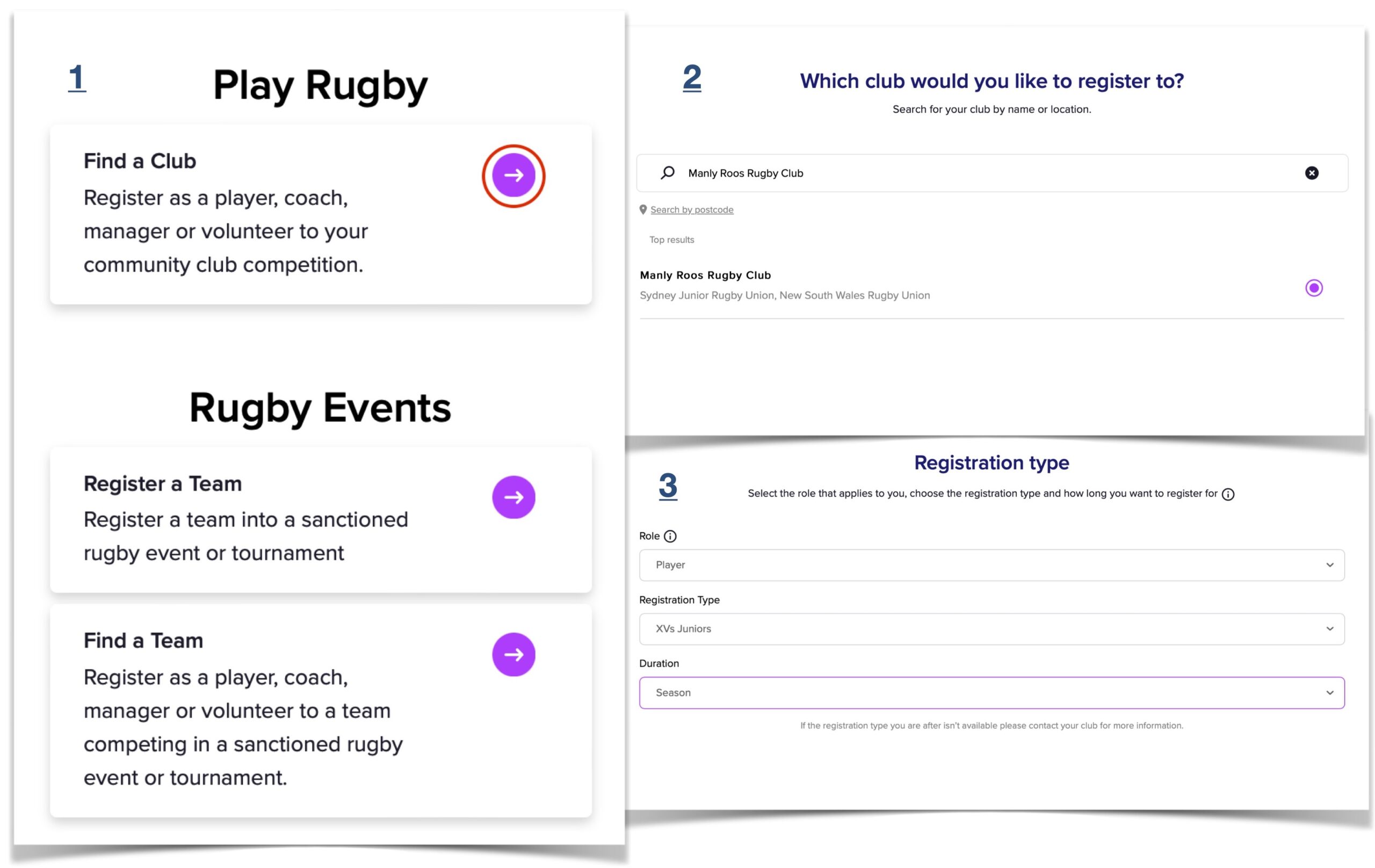Click the step 2 number link
The image size is (1375, 868).
(x=691, y=77)
